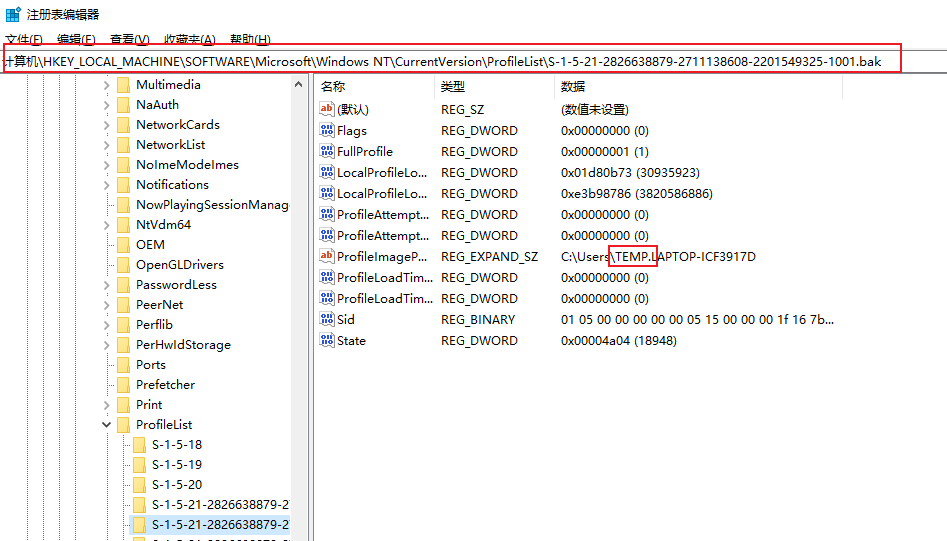Click the OEM folder icon
The height and width of the screenshot is (541, 947).
[123, 245]
